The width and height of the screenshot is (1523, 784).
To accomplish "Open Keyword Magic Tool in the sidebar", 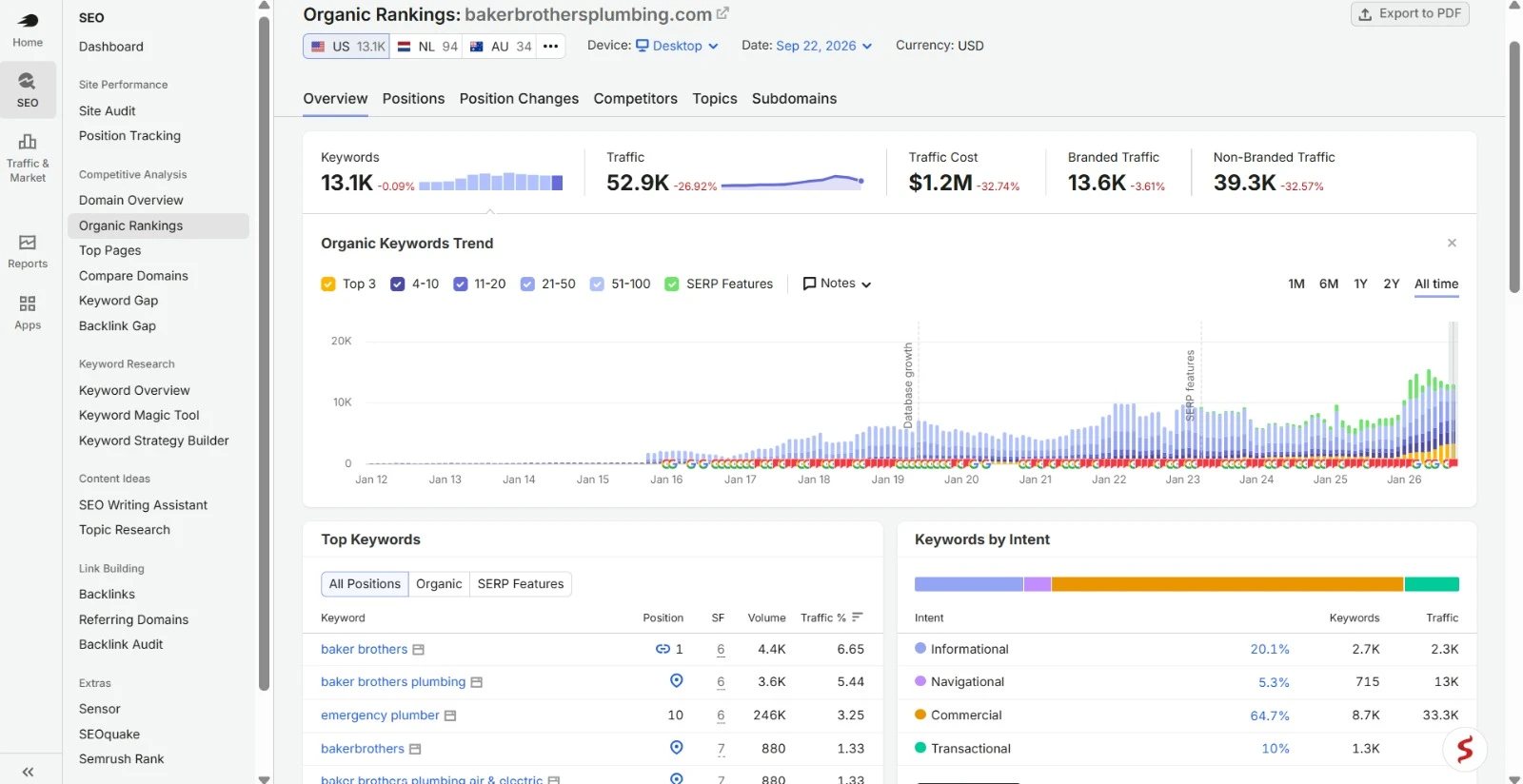I will [x=139, y=416].
